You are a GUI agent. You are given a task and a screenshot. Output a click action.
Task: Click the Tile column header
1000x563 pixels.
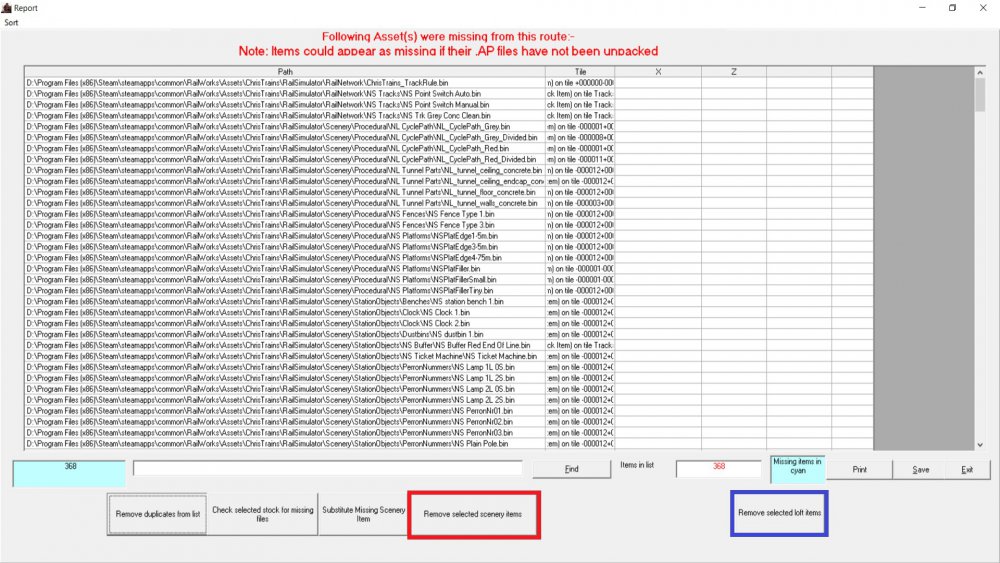click(580, 71)
